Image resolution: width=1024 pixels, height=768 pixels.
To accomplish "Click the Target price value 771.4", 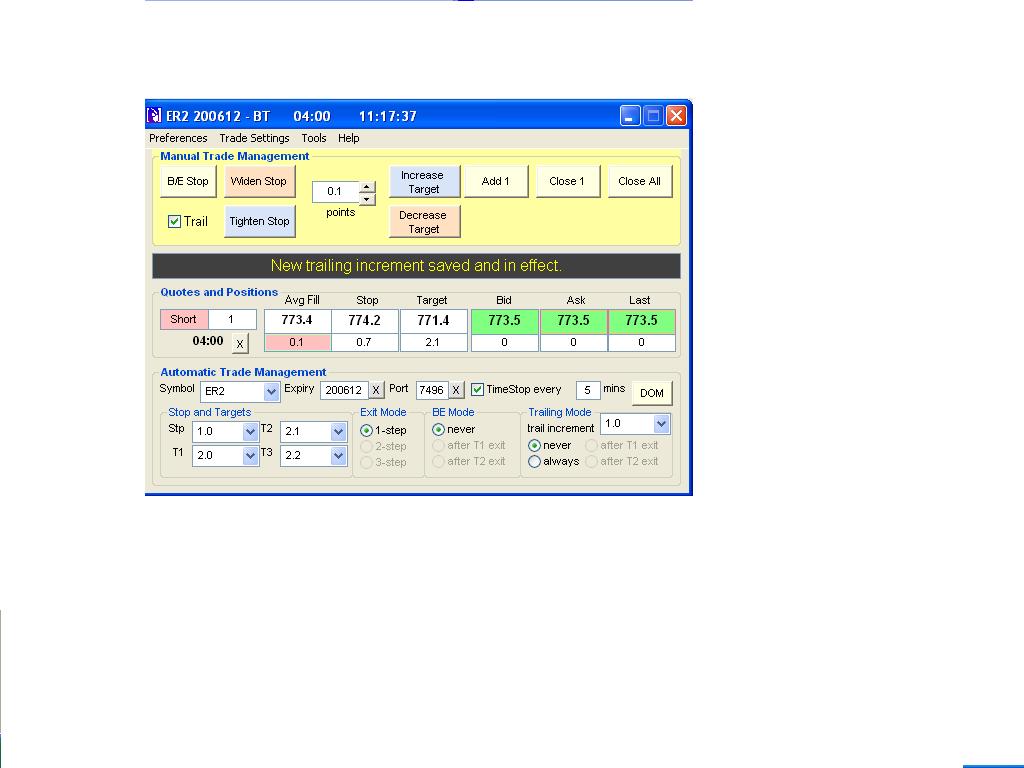I will (x=434, y=321).
